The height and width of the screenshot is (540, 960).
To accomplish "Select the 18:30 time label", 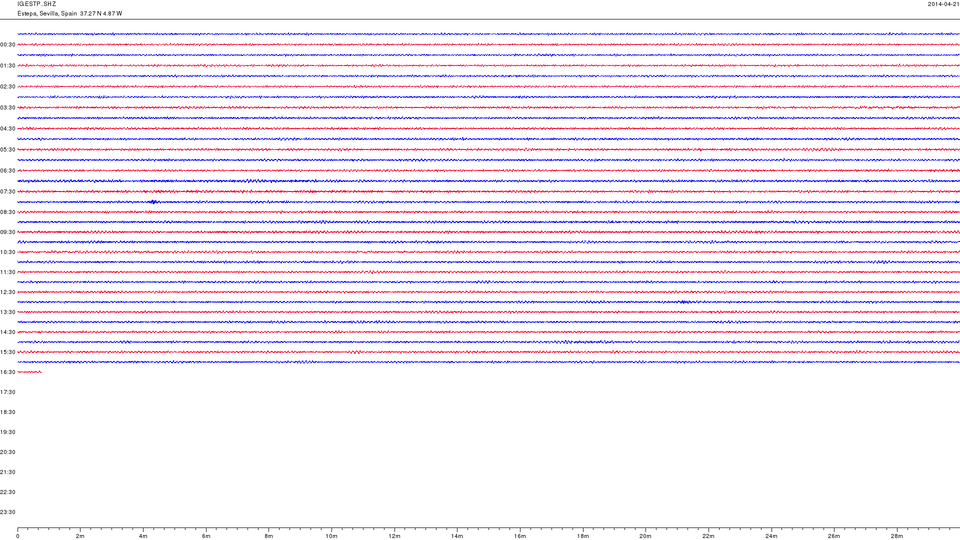I will (x=7, y=413).
